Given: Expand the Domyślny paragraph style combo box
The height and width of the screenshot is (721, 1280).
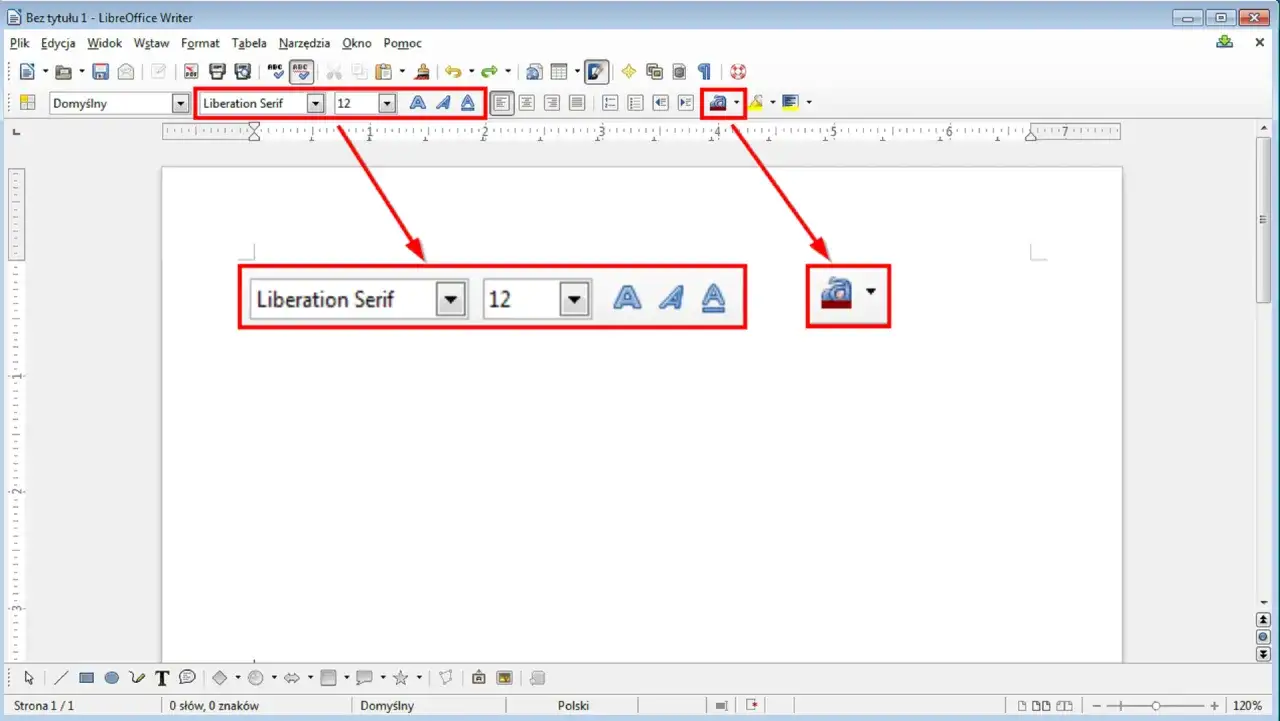Looking at the screenshot, I should click(x=181, y=103).
